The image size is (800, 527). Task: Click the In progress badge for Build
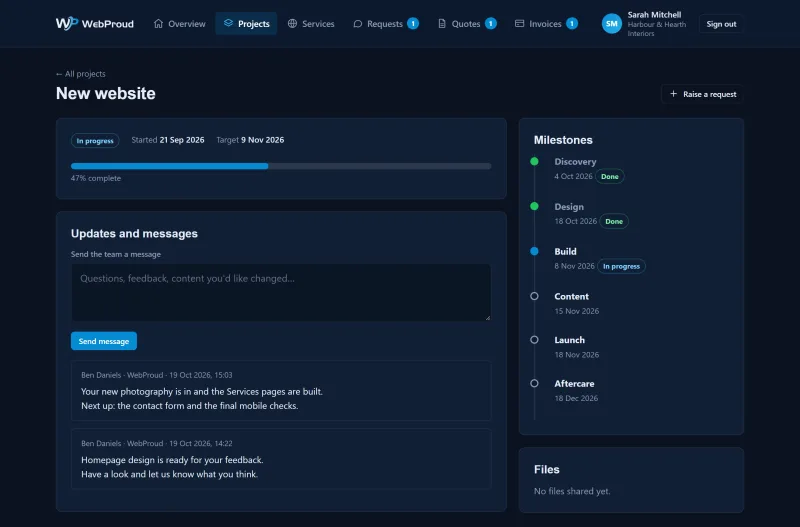pyautogui.click(x=621, y=266)
